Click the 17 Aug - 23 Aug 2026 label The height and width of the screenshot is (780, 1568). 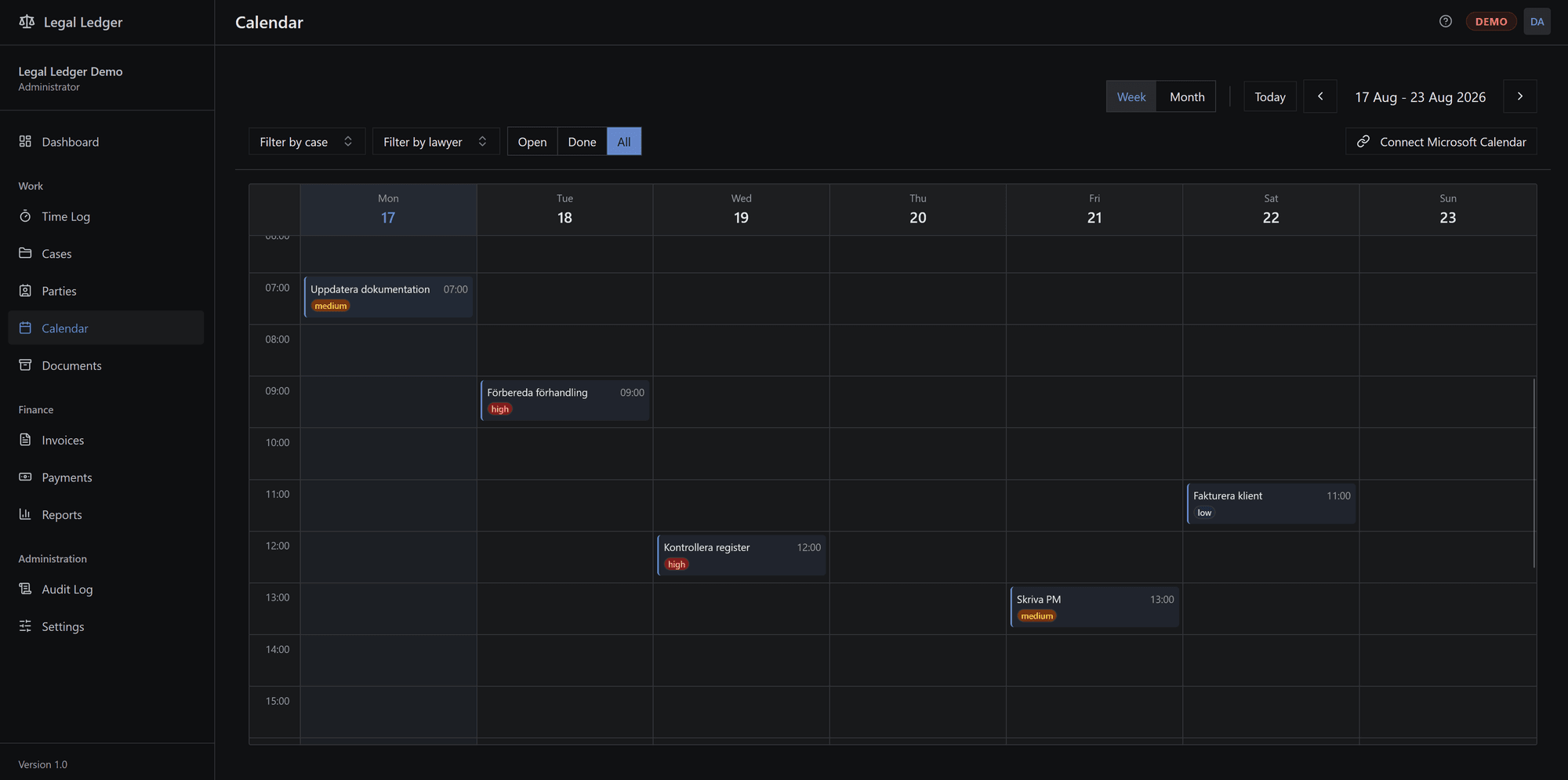click(1420, 96)
